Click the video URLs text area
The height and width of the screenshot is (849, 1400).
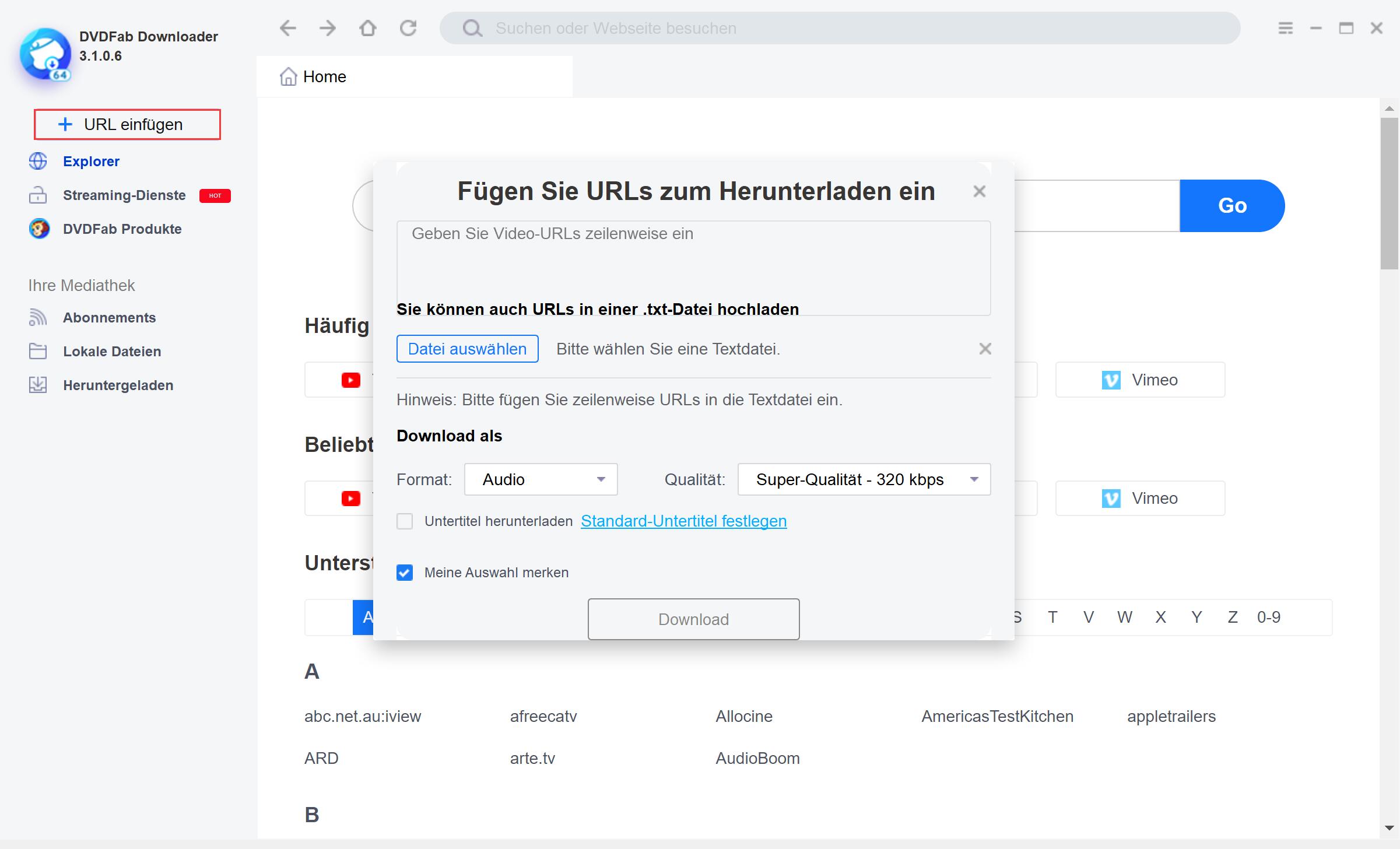point(693,268)
